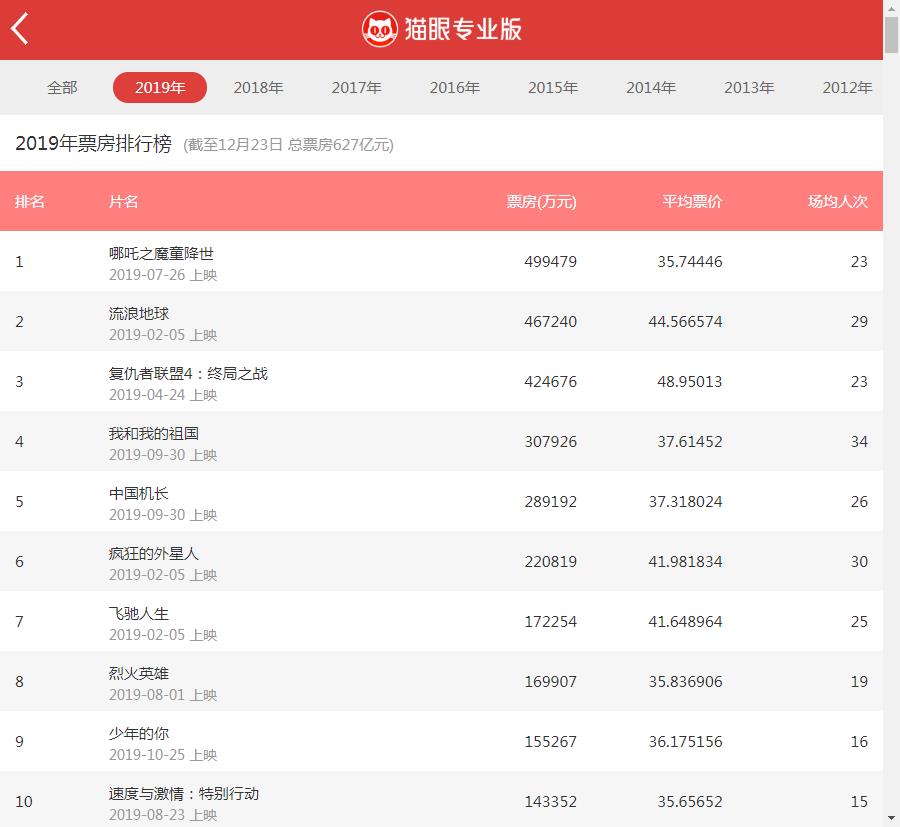Click box office value 155267
The width and height of the screenshot is (900, 827).
tap(550, 741)
